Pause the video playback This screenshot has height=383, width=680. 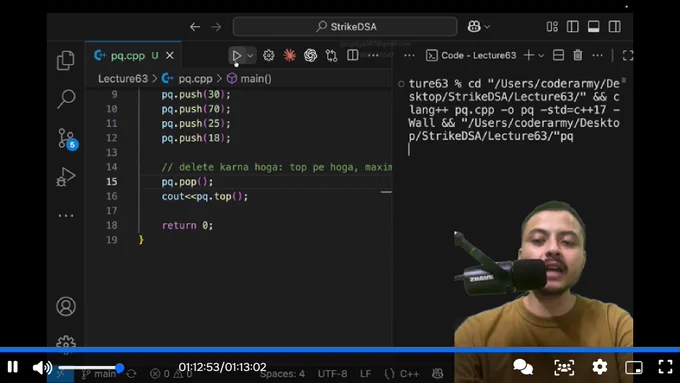[x=13, y=367]
